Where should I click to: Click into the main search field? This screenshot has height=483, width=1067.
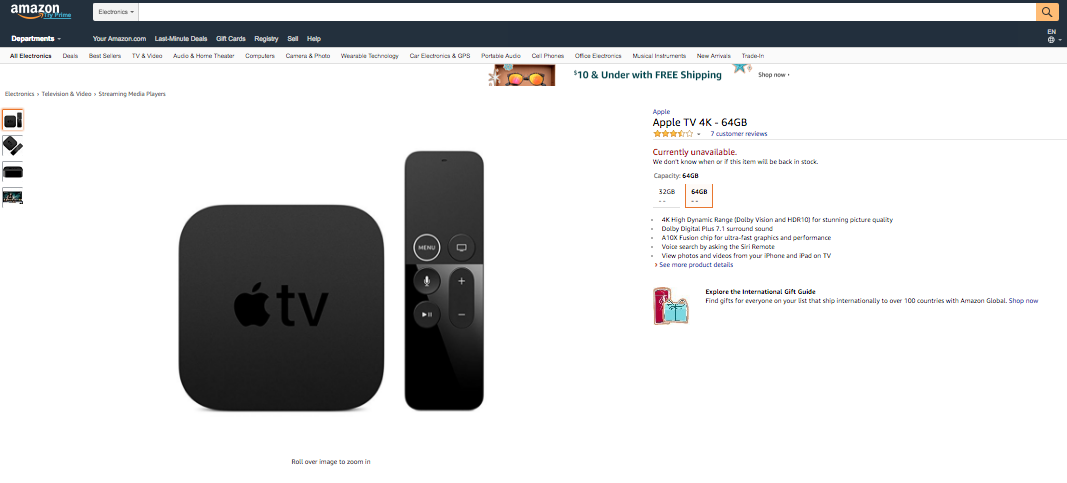click(x=587, y=12)
